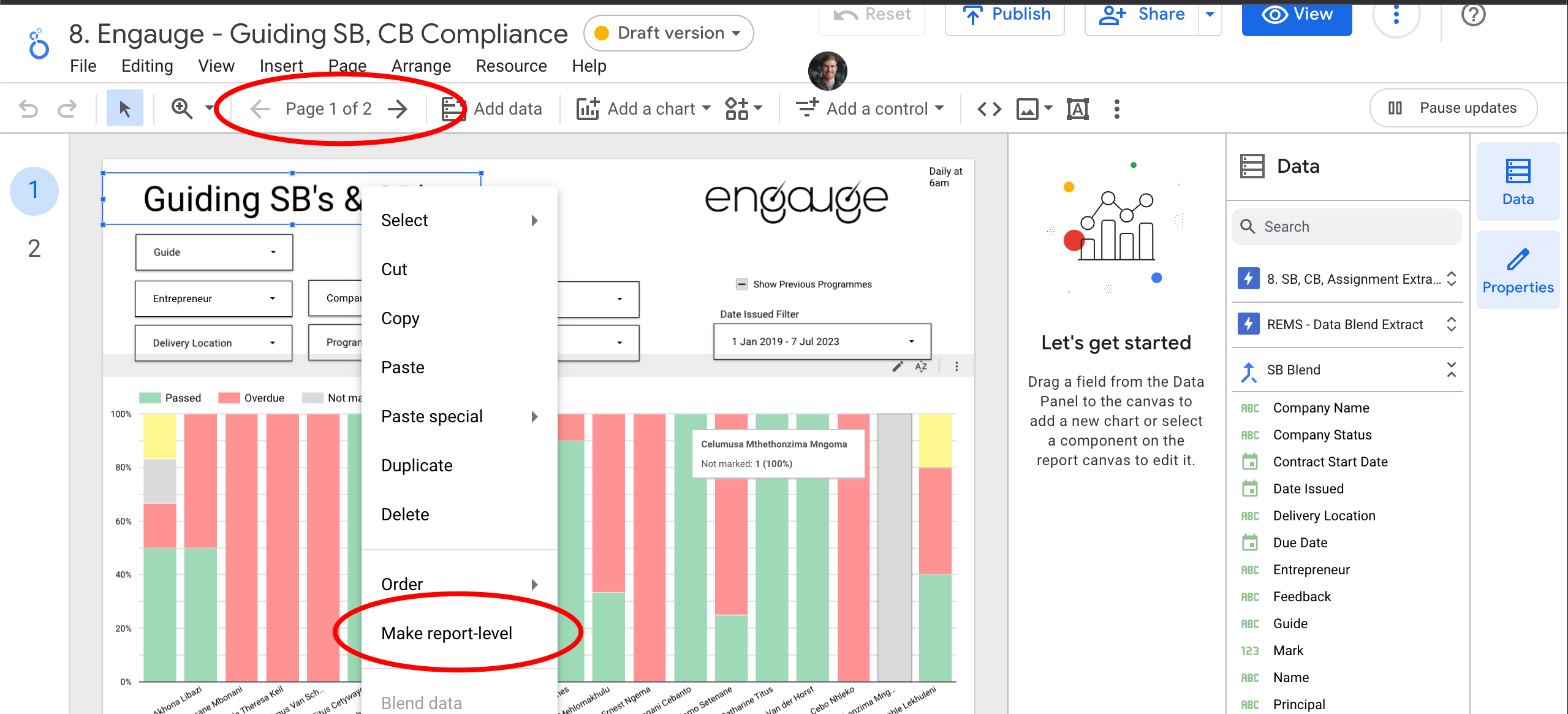
Task: Go to next page arrow
Action: tap(398, 109)
